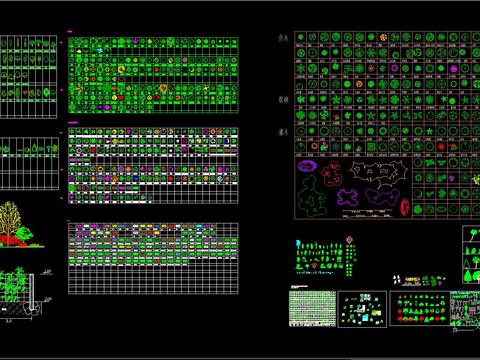The image size is (480, 360).
Task: Select the colored-bar hedge schedule table
Action: [153, 259]
